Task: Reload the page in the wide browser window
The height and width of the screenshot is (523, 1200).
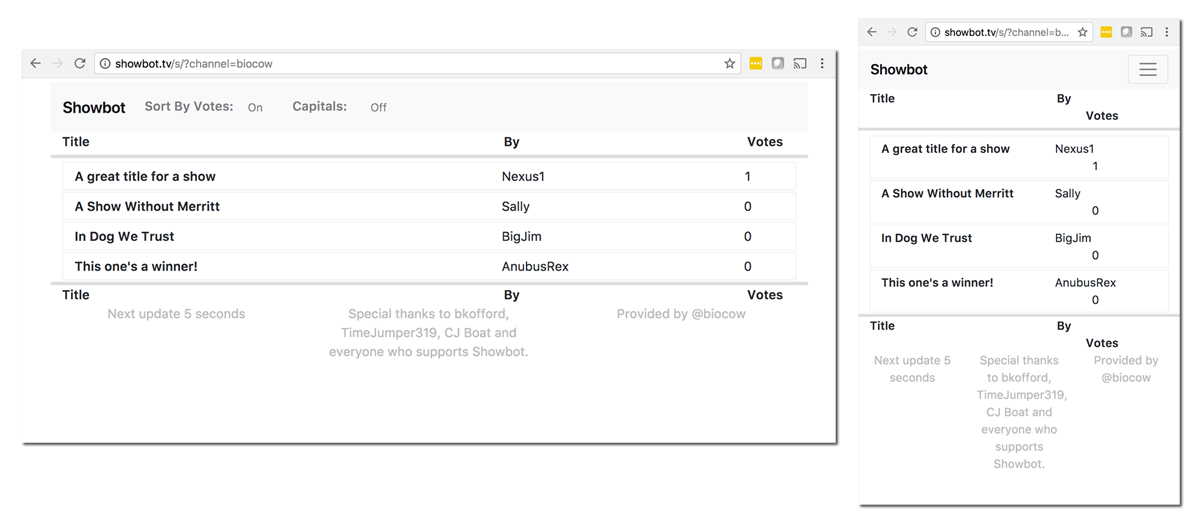Action: (80, 63)
